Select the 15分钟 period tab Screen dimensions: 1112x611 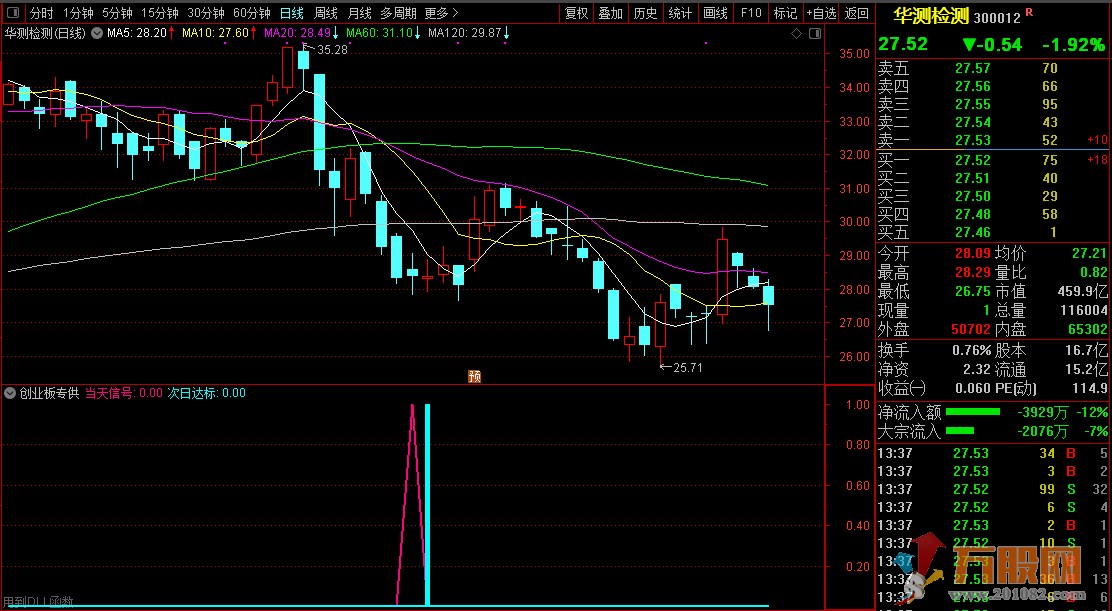click(x=160, y=13)
